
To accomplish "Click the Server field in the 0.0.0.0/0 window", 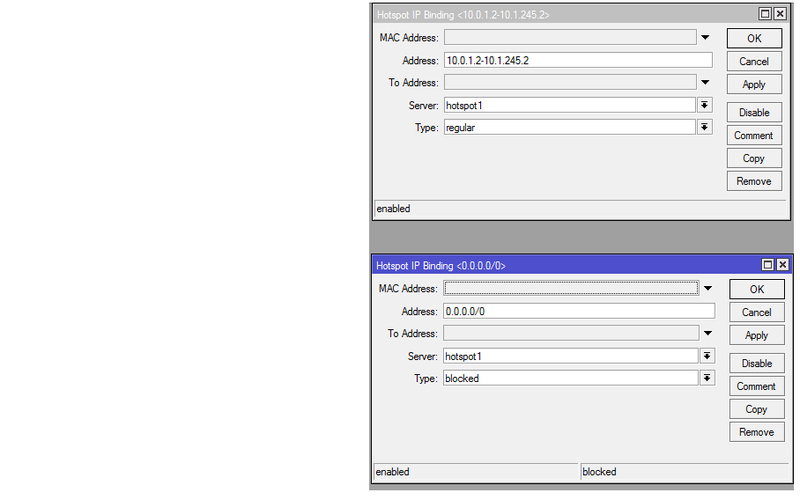I will pyautogui.click(x=570, y=356).
